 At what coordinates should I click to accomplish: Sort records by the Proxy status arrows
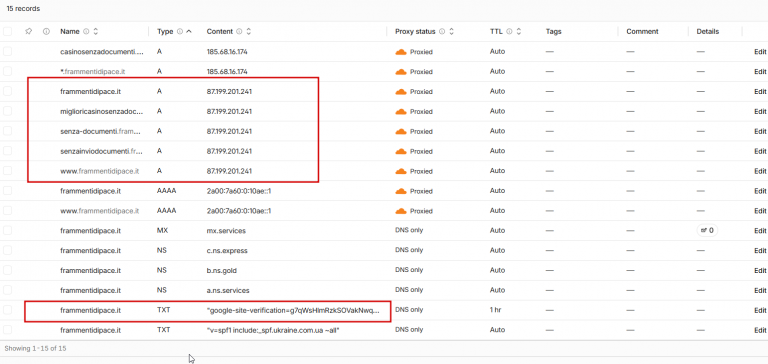[x=451, y=31]
